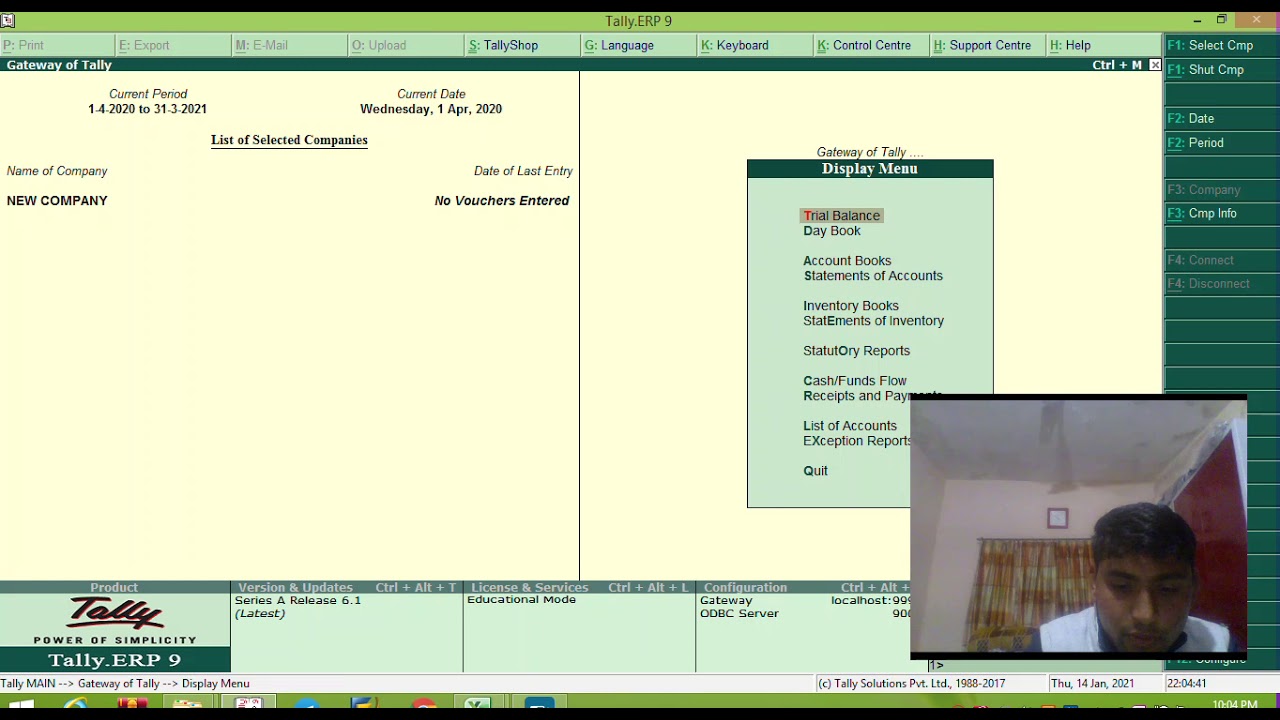The width and height of the screenshot is (1280, 720).
Task: Choose Quit in Display Menu
Action: pos(815,471)
